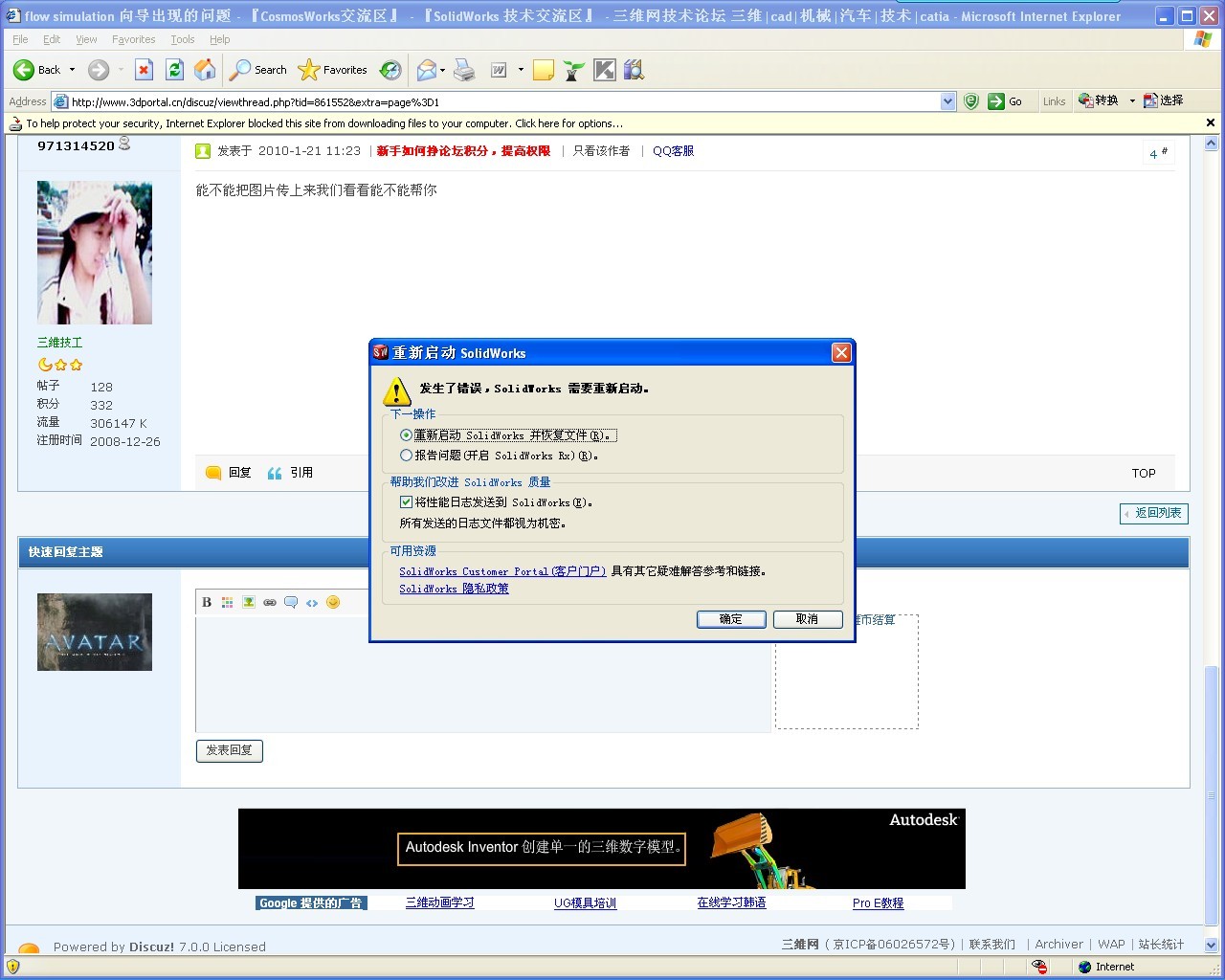Click the 取消 button in SolidWorks dialog
The height and width of the screenshot is (980, 1225).
coord(808,619)
